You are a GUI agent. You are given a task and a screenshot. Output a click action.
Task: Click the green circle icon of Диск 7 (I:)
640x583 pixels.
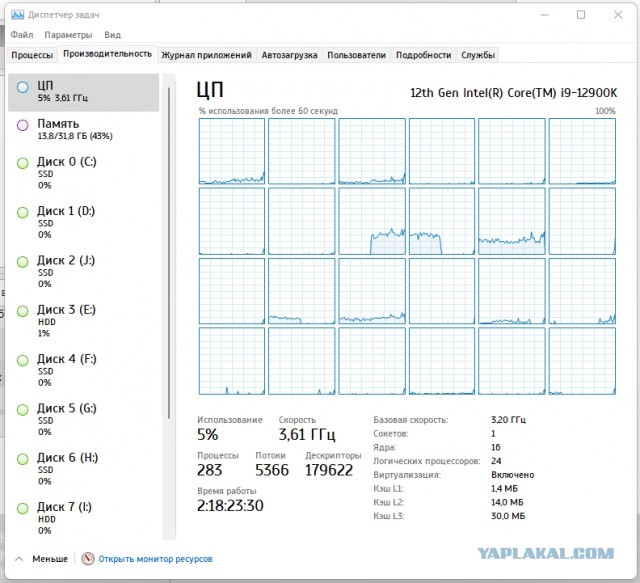(x=22, y=509)
